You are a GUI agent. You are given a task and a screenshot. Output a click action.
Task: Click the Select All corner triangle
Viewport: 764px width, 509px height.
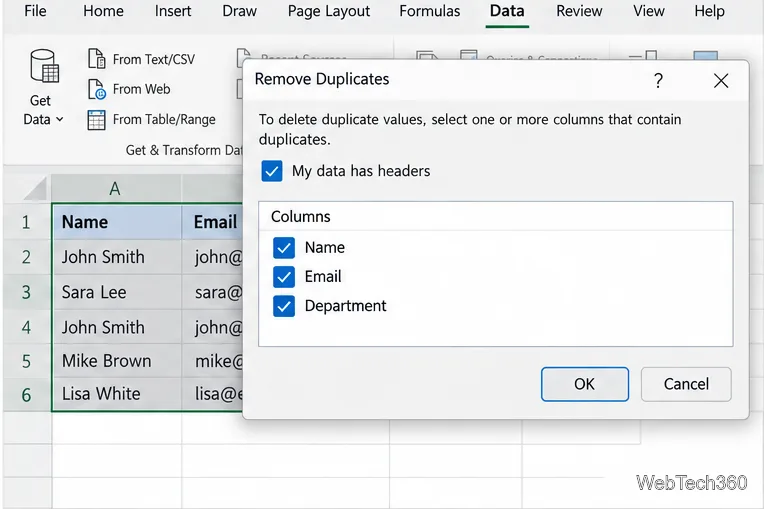(x=35, y=189)
